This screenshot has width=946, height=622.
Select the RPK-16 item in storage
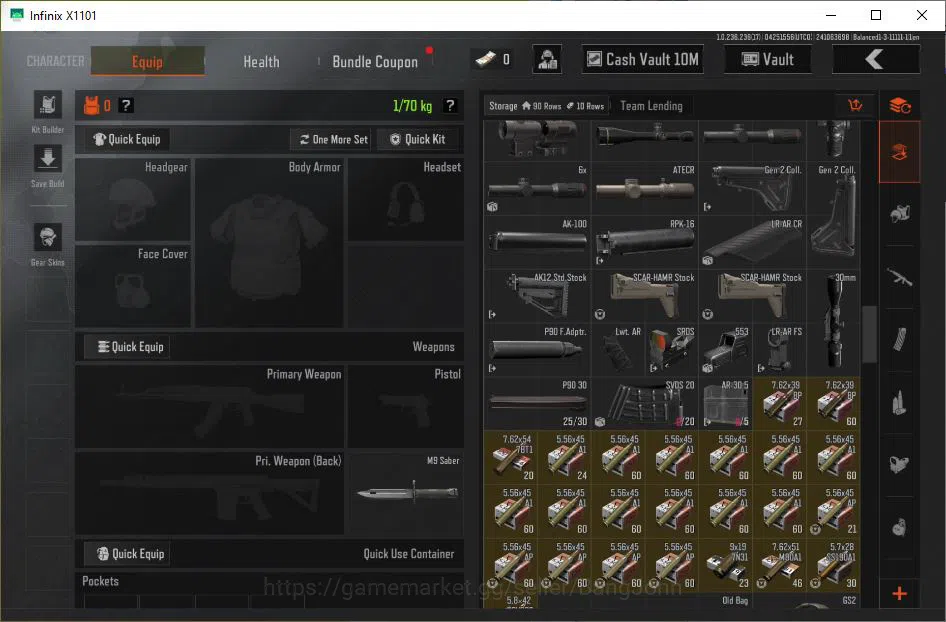point(644,242)
